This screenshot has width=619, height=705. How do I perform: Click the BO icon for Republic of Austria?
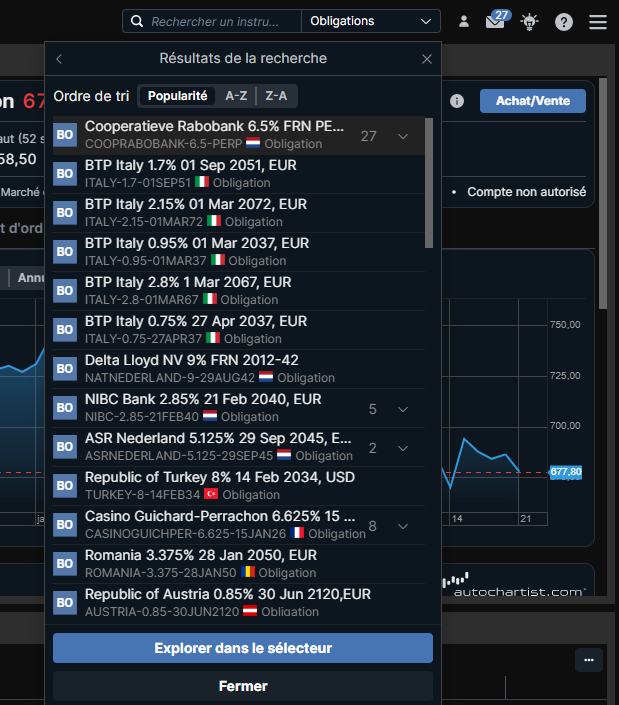tap(65, 603)
